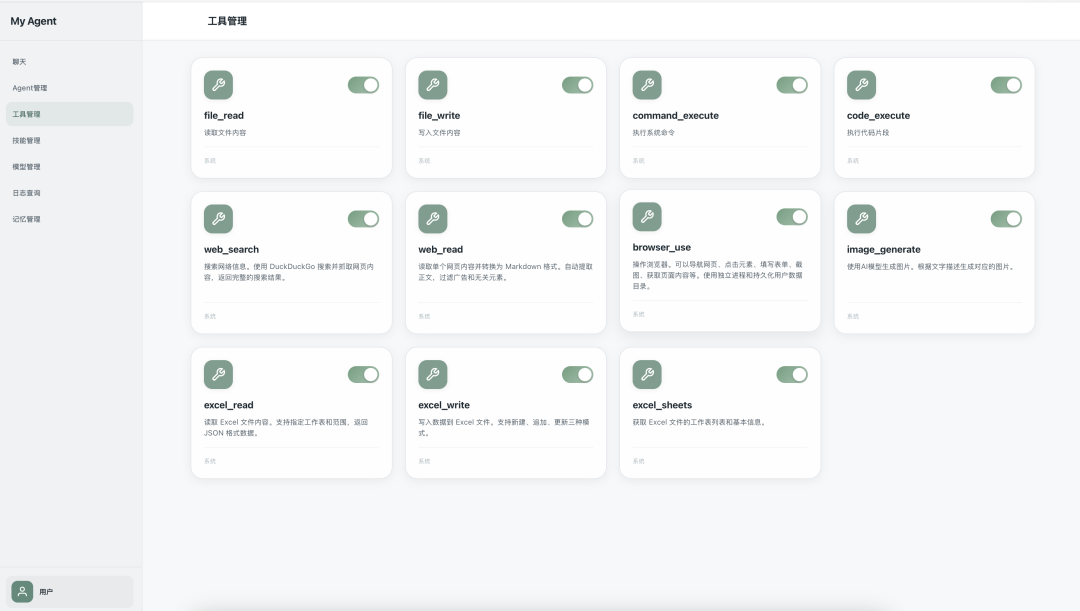
Task: Click the command_execute wrench icon
Action: (x=647, y=85)
